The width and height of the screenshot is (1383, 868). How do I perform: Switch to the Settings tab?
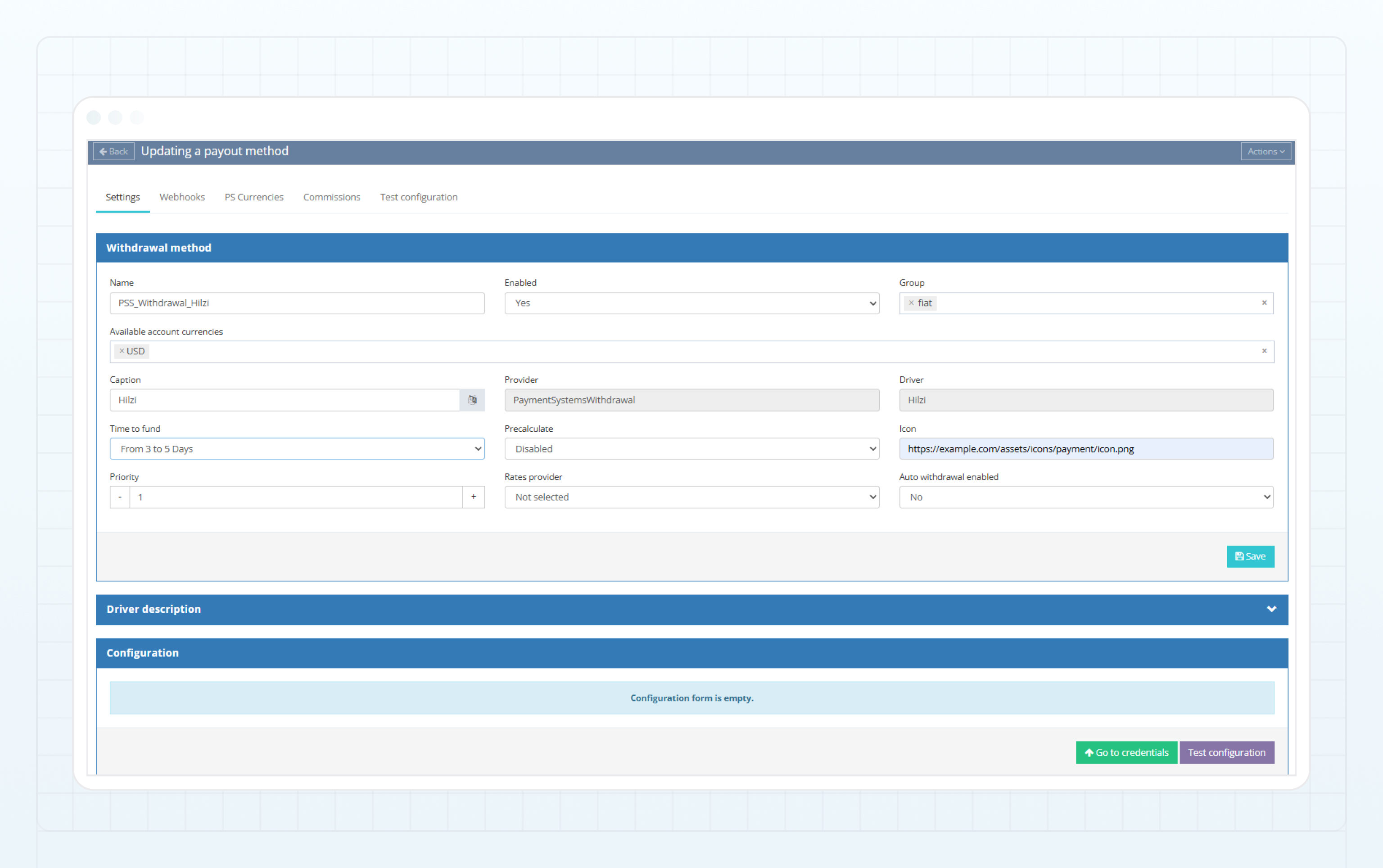click(x=123, y=197)
